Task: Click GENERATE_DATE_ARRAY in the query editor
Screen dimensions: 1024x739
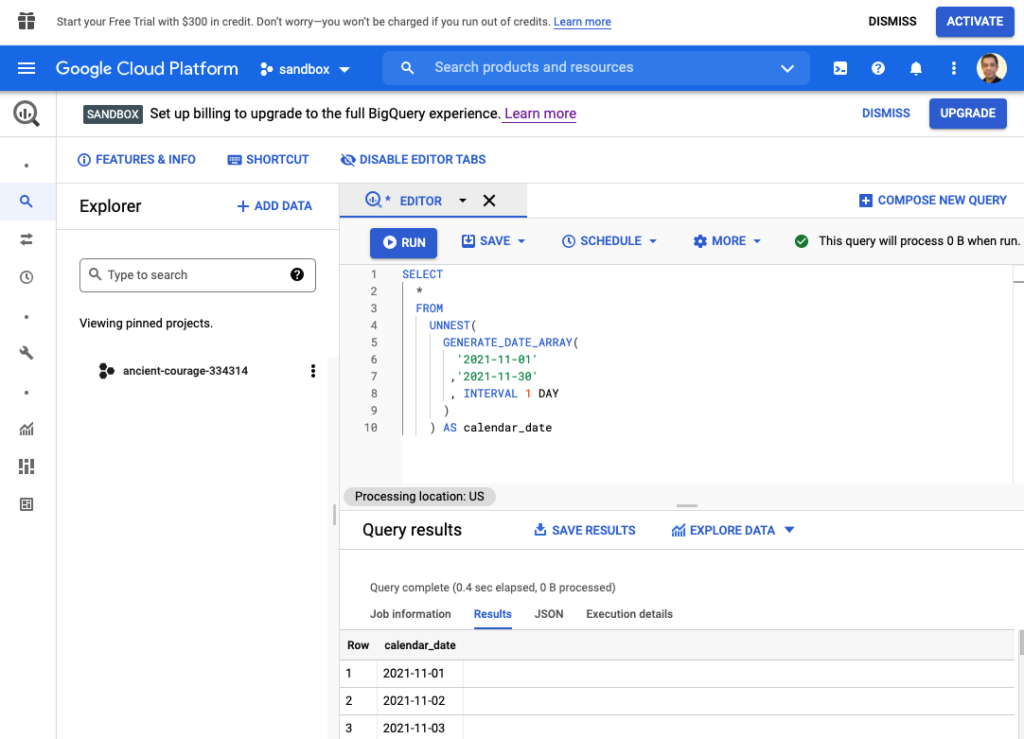Action: click(x=507, y=342)
